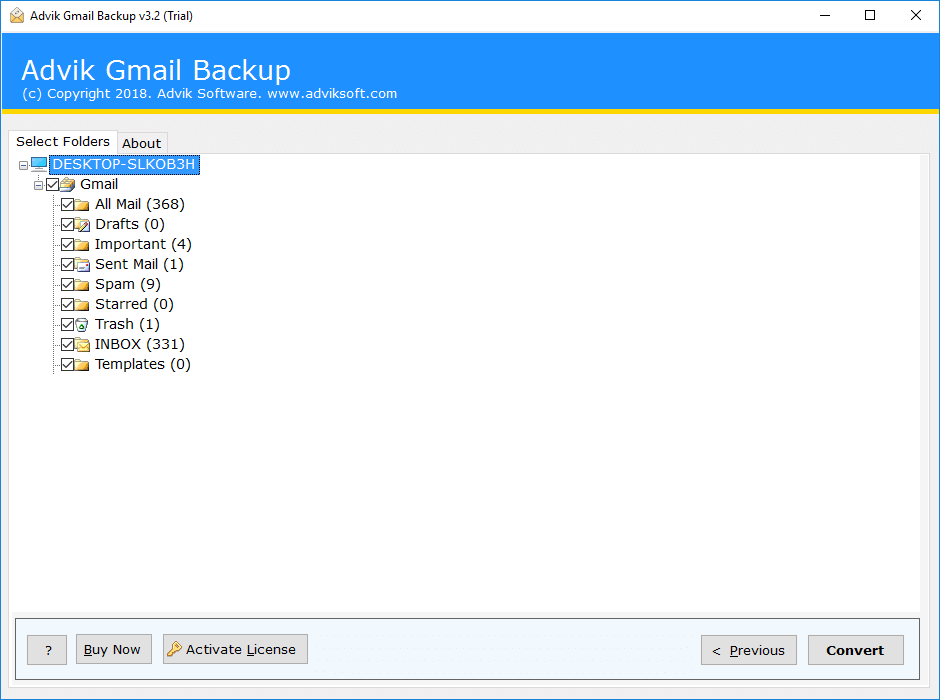Disable the Trash (1) checkbox
The image size is (940, 700).
(x=67, y=324)
